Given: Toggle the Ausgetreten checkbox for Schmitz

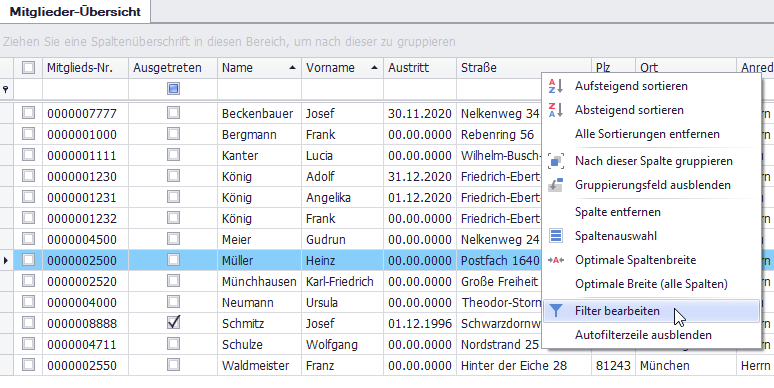Looking at the screenshot, I should (x=173, y=323).
